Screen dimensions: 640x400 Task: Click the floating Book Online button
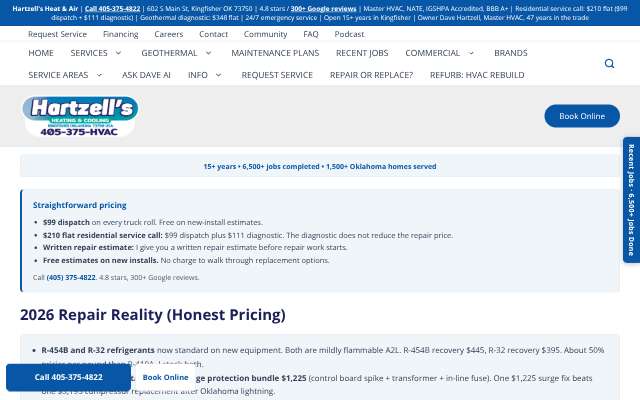tap(165, 377)
